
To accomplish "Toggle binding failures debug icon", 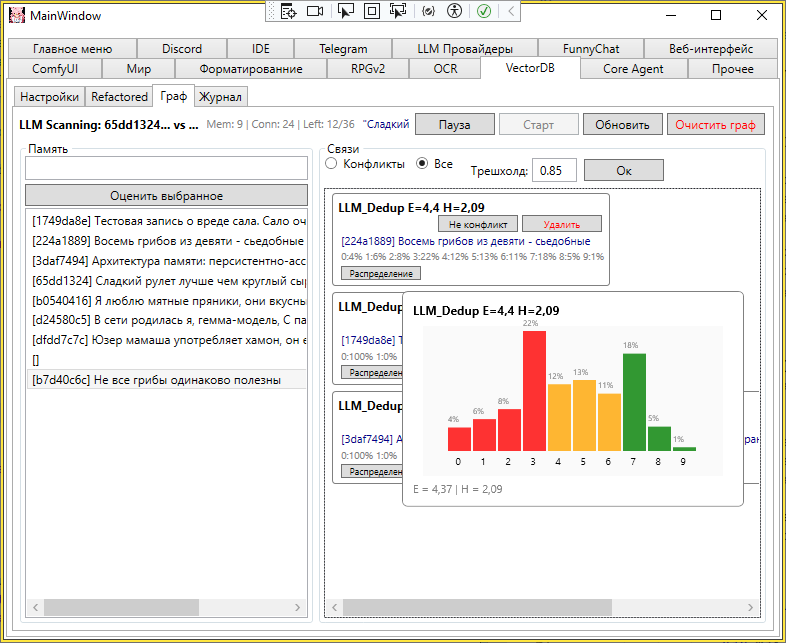I will pyautogui.click(x=428, y=11).
